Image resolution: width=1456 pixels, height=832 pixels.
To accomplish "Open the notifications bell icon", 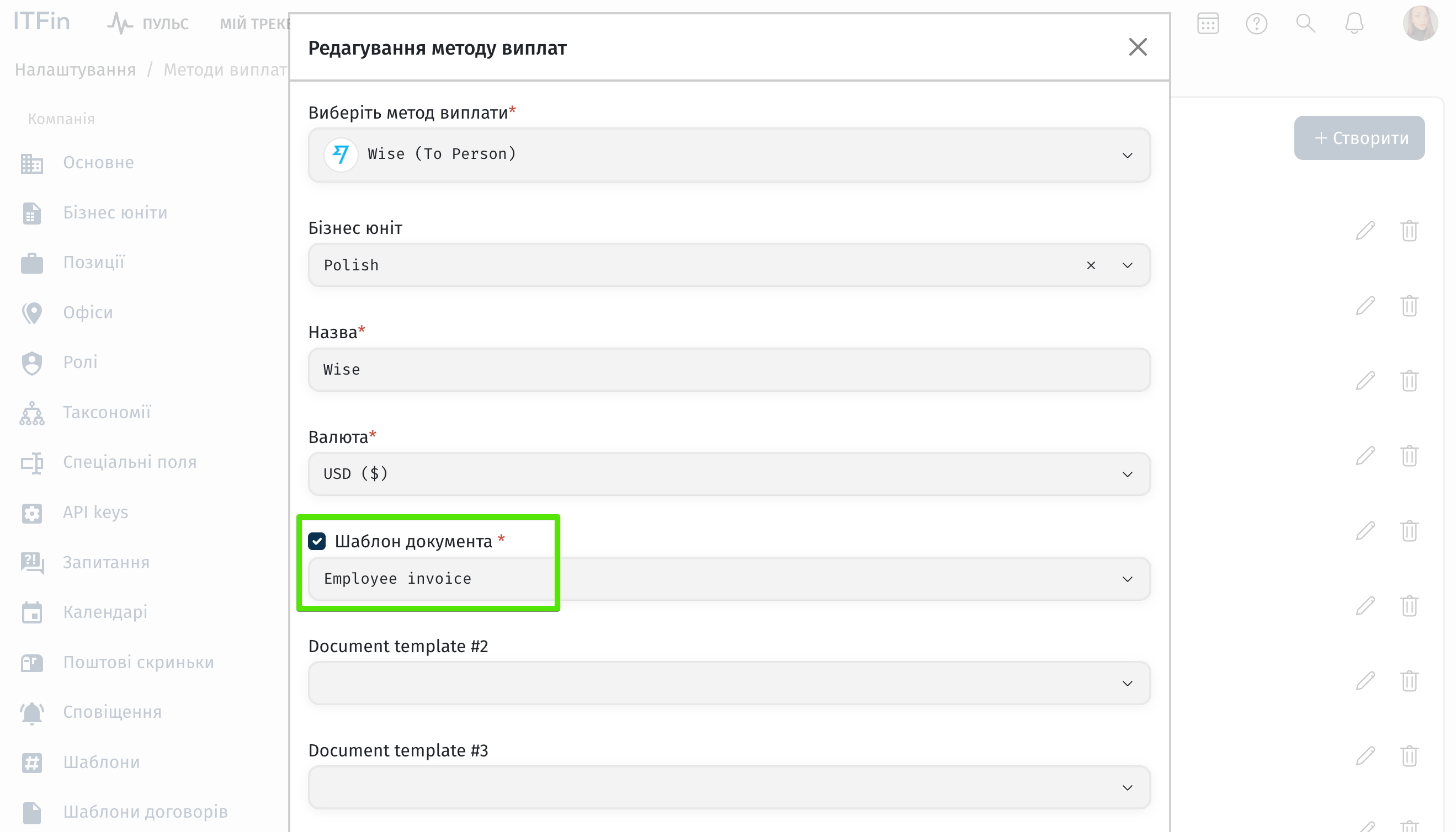I will tap(1354, 23).
